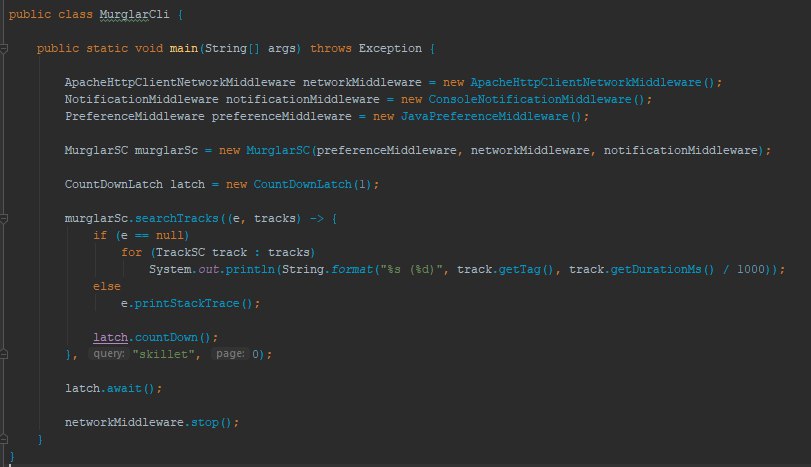This screenshot has width=811, height=467.
Task: Click the 'TrackSC' type in for loop
Action: click(x=180, y=252)
